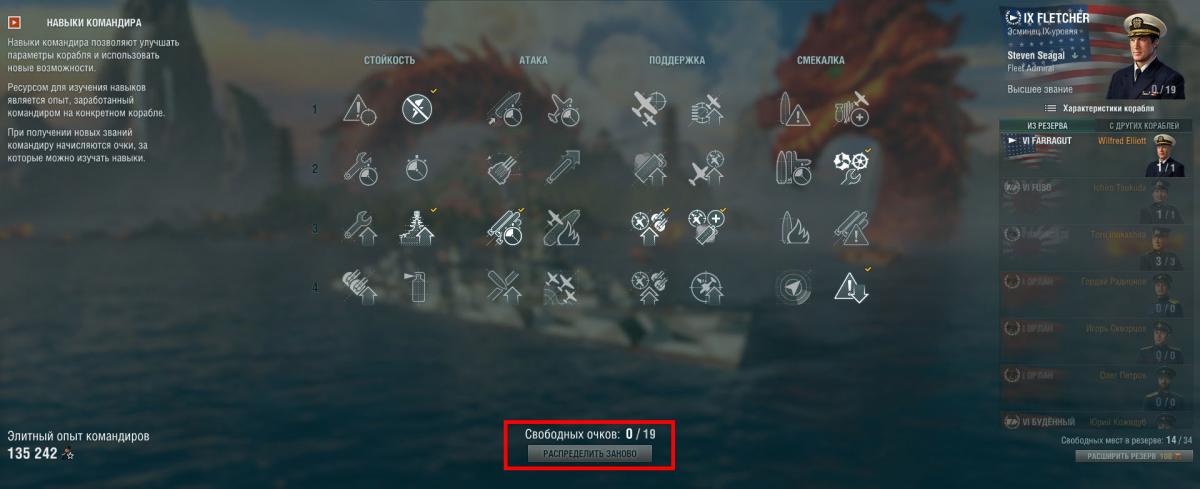Viewport: 1200px width, 489px height.
Task: Click the checked crossed-out Preventive Maintenance skill
Action: (417, 109)
